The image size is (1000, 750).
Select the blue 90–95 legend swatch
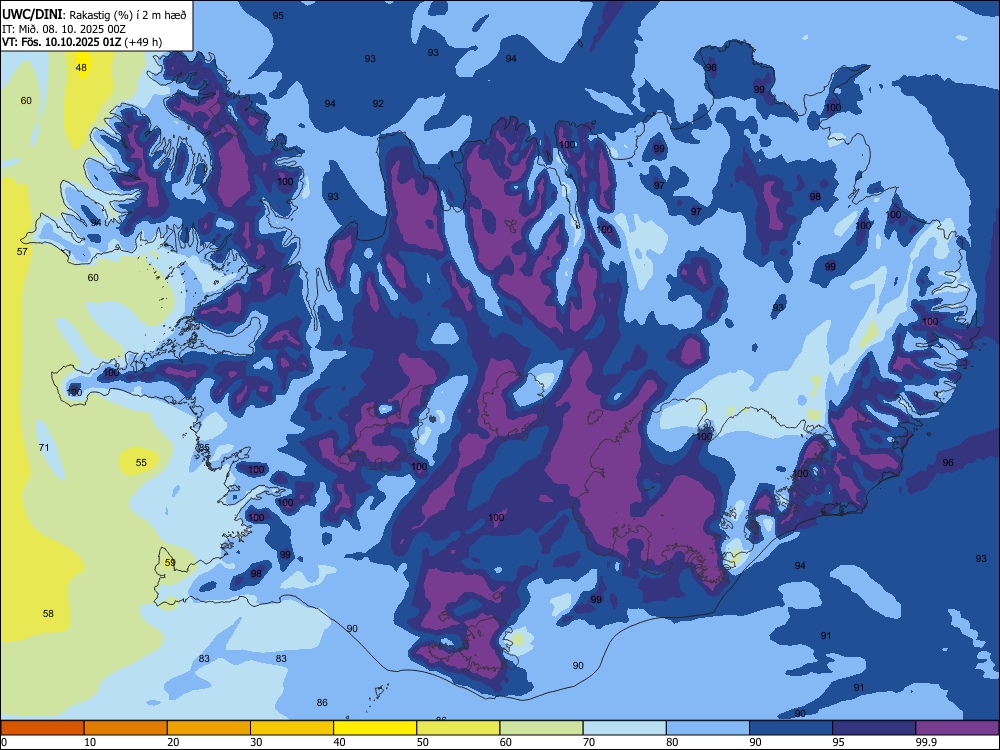pos(791,728)
